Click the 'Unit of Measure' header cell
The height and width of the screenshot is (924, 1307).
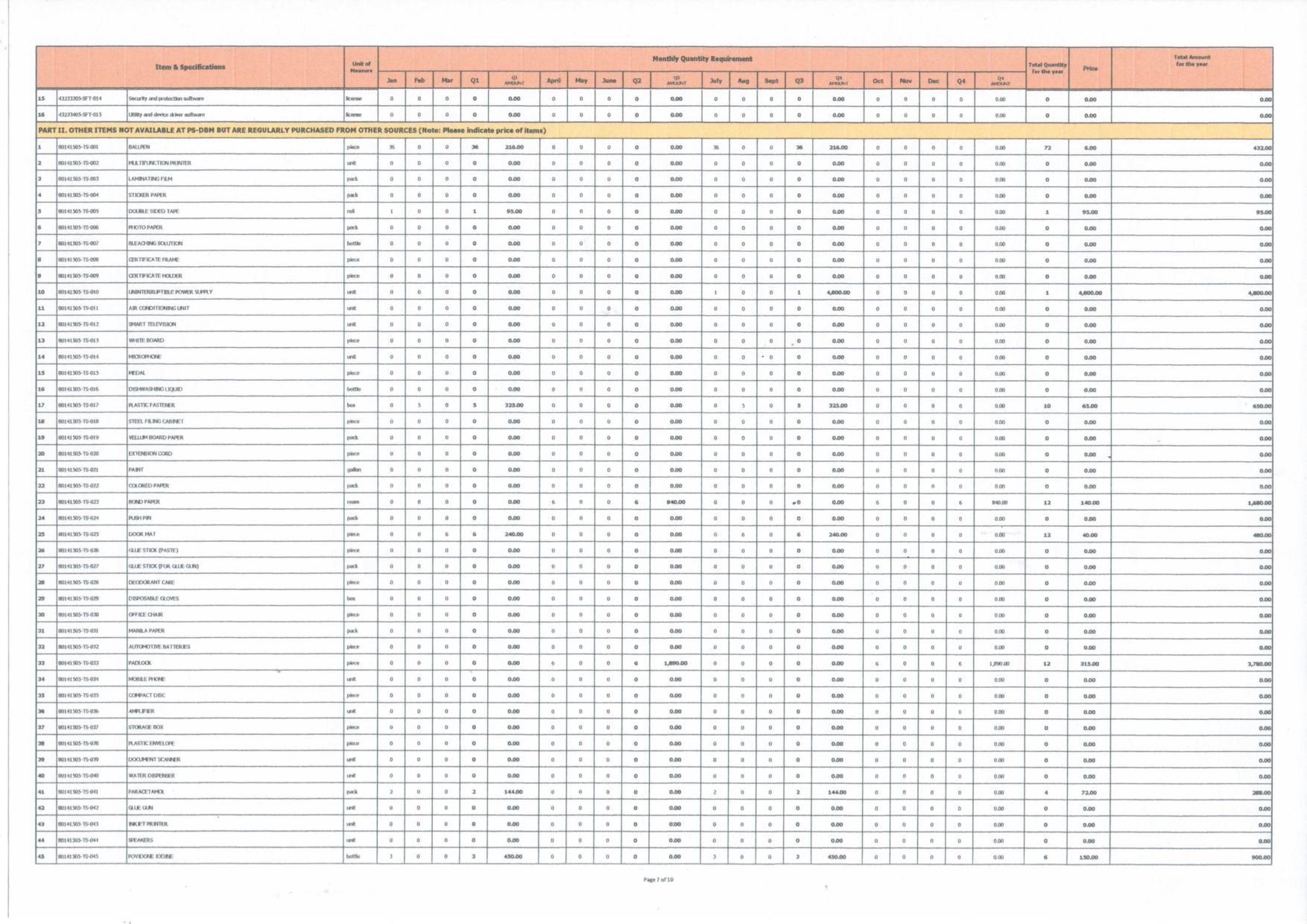pyautogui.click(x=361, y=67)
